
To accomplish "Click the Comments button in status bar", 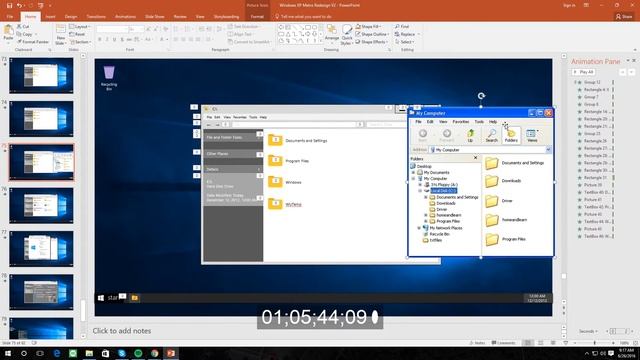I will click(503, 343).
